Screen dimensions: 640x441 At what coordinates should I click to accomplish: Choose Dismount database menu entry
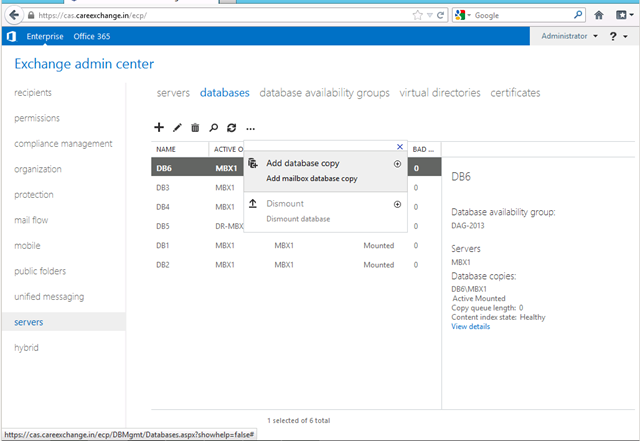tap(325, 211)
